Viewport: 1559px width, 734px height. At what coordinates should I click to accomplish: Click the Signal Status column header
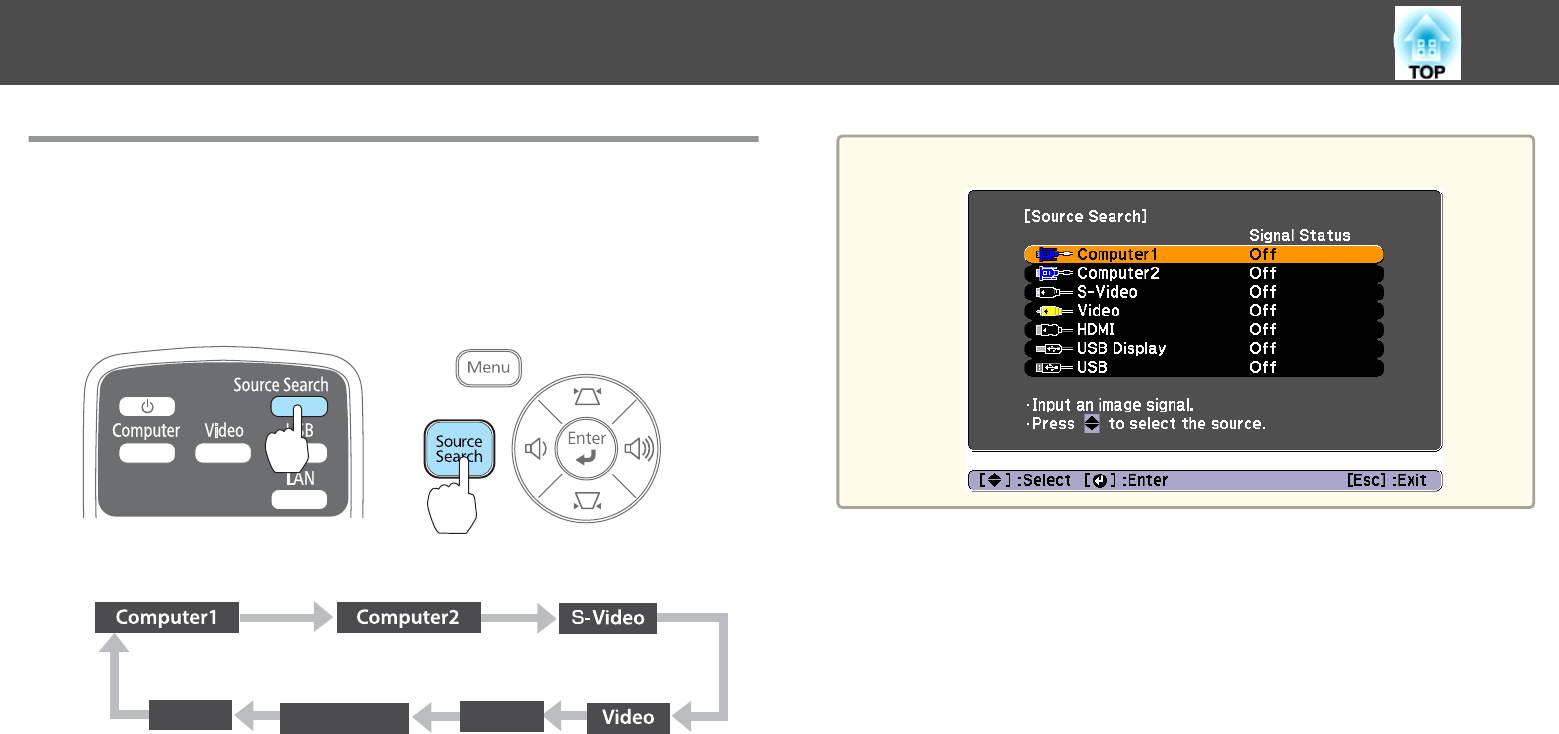1299,236
